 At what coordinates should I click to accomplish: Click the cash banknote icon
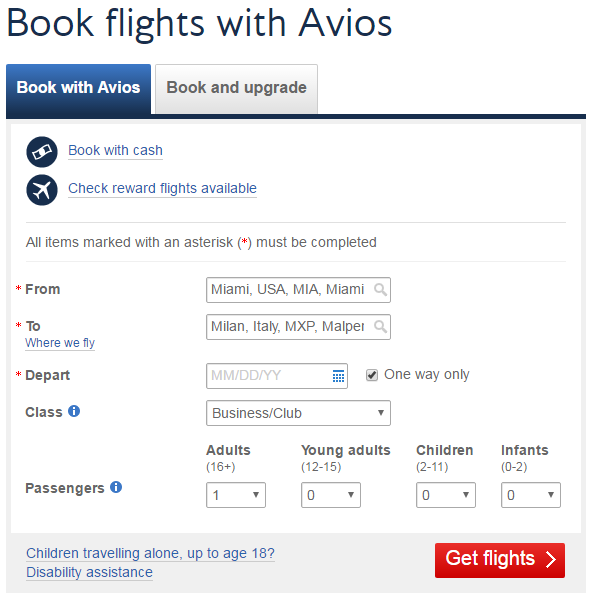pos(42,152)
